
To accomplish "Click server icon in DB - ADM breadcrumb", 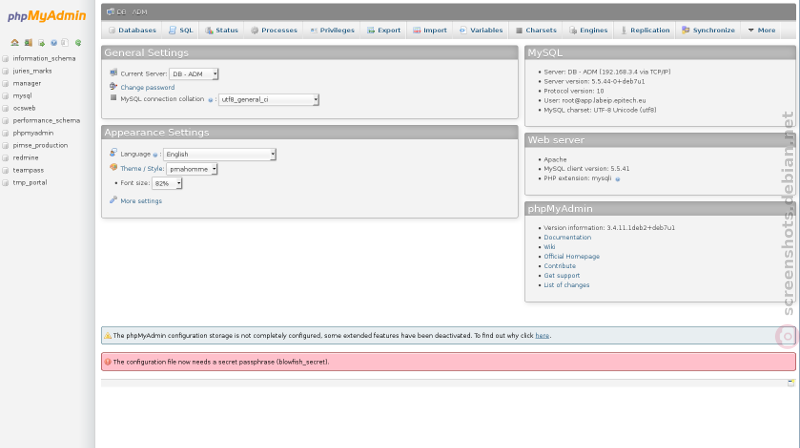I will click(x=110, y=11).
